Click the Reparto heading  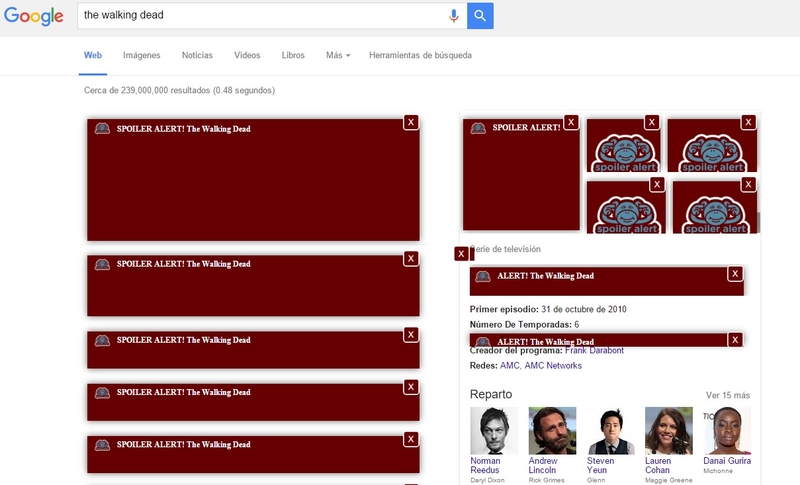point(491,394)
